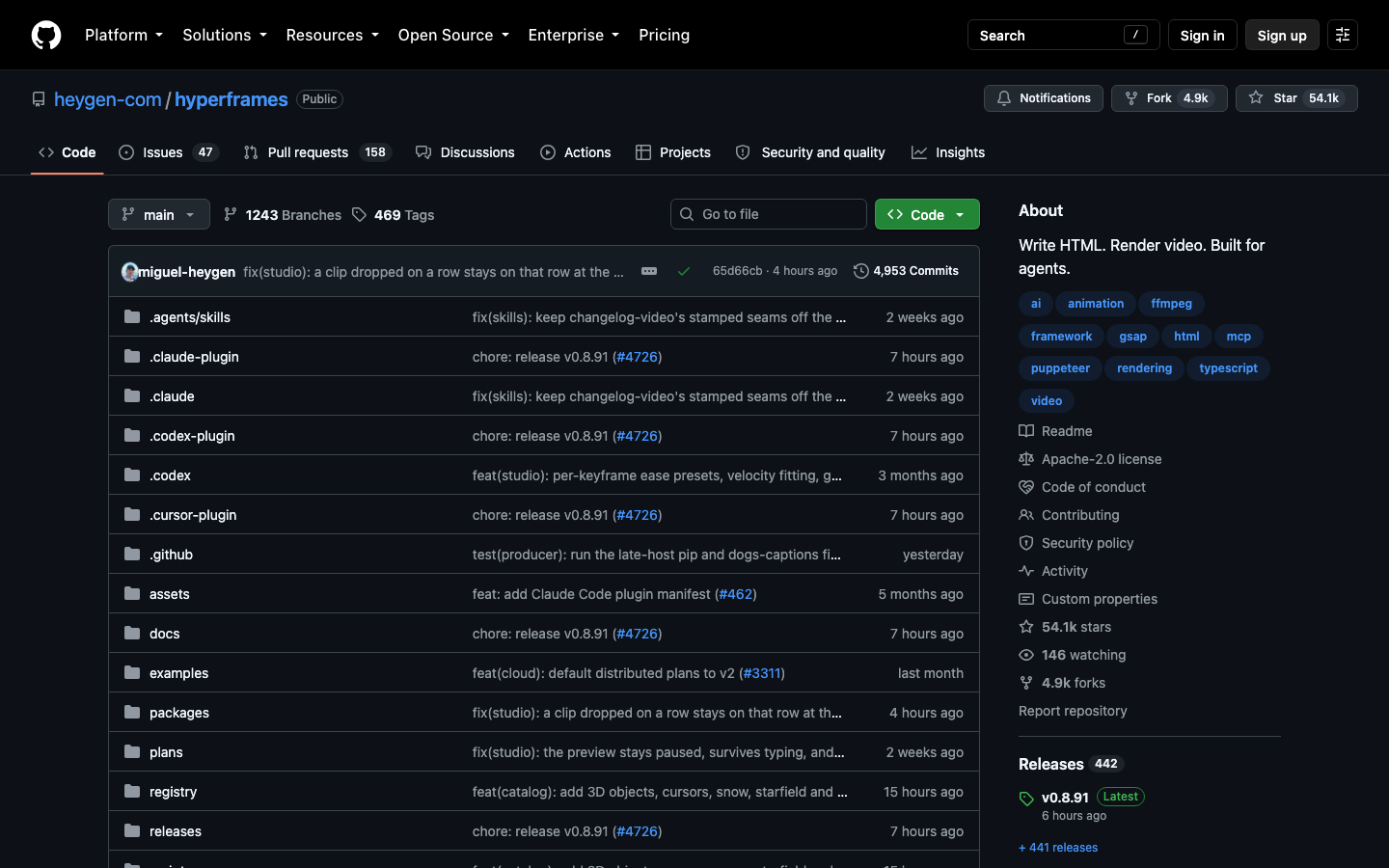The image size is (1389, 868).
Task: Expand the Platform menu
Action: pos(123,35)
